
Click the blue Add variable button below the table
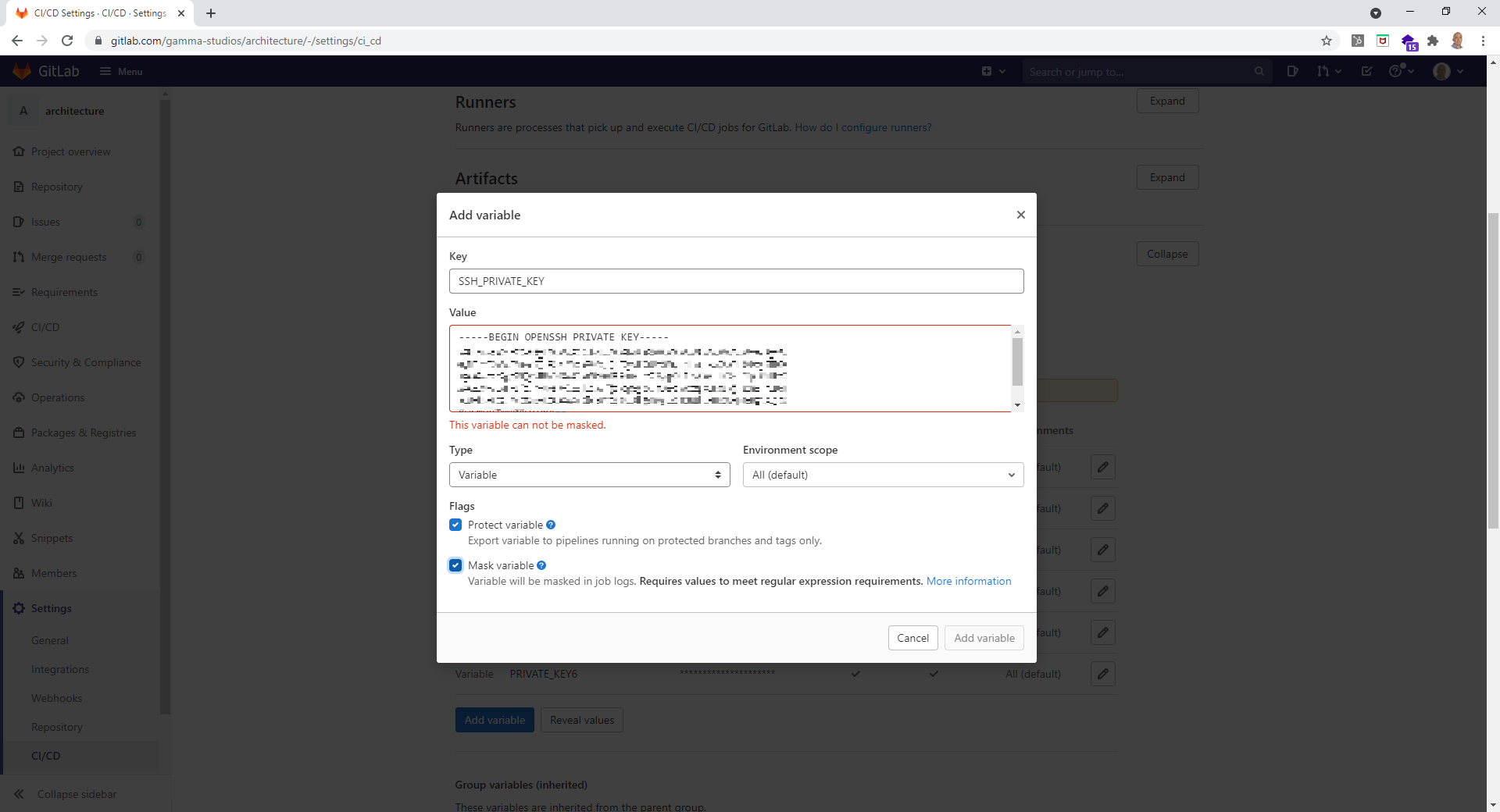(x=495, y=720)
